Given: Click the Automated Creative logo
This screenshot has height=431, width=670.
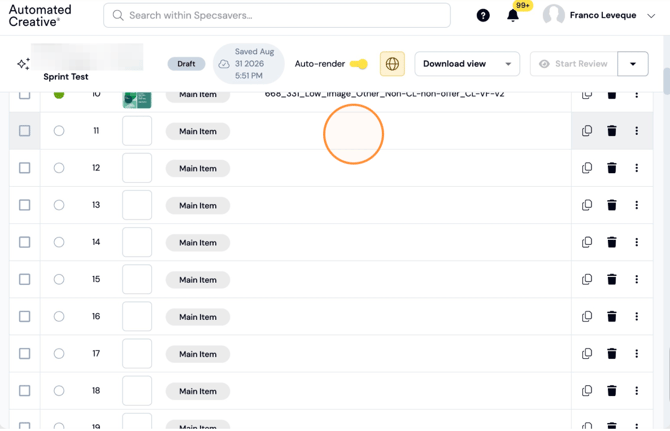Looking at the screenshot, I should pos(40,16).
